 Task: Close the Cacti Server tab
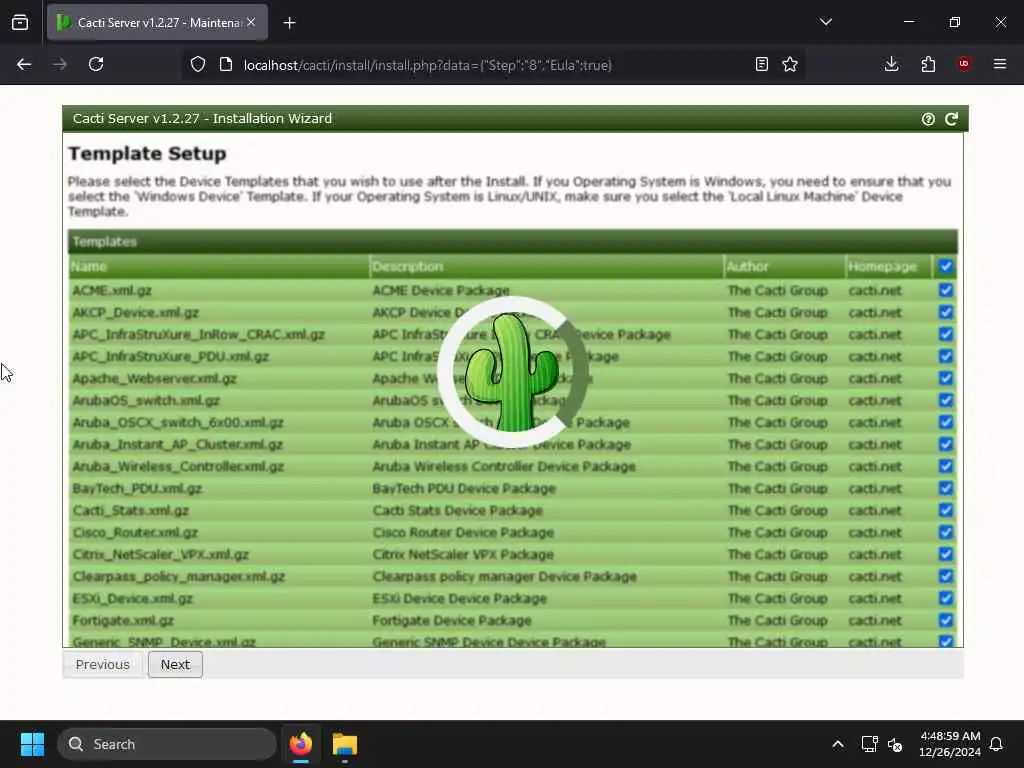(251, 22)
